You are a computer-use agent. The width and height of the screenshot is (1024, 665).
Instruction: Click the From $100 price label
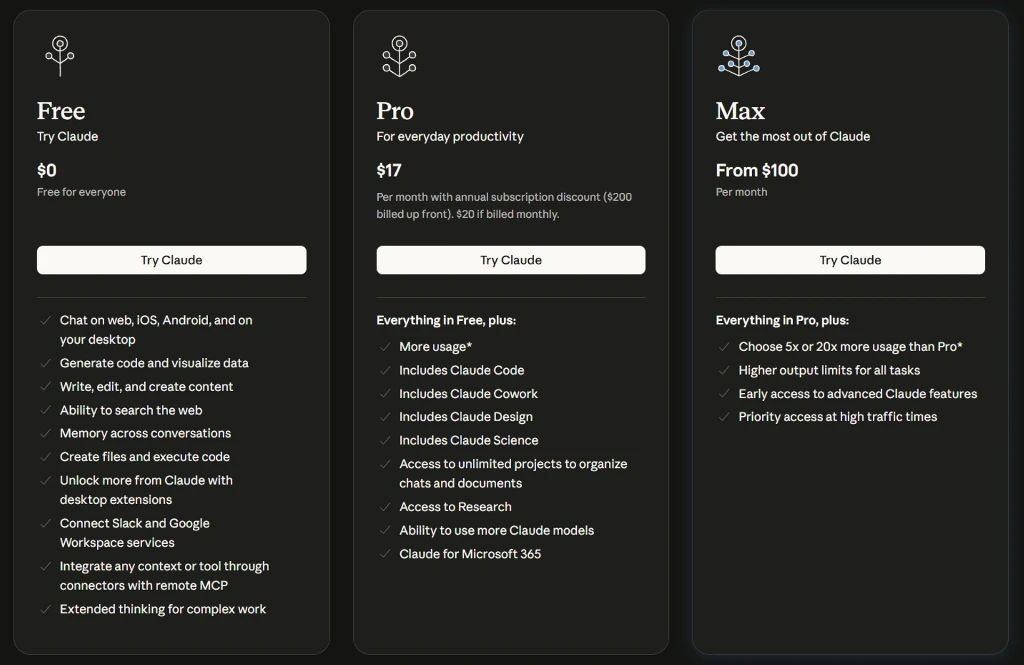coord(757,170)
